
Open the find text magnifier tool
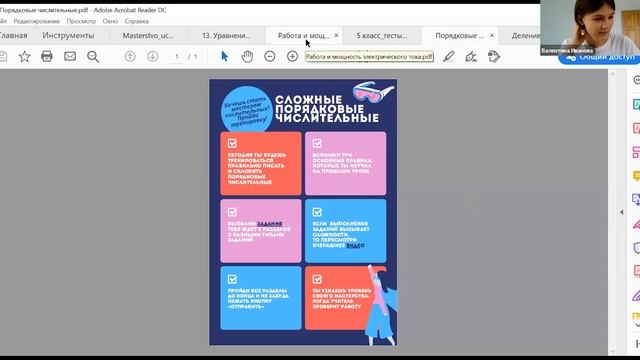(93, 56)
